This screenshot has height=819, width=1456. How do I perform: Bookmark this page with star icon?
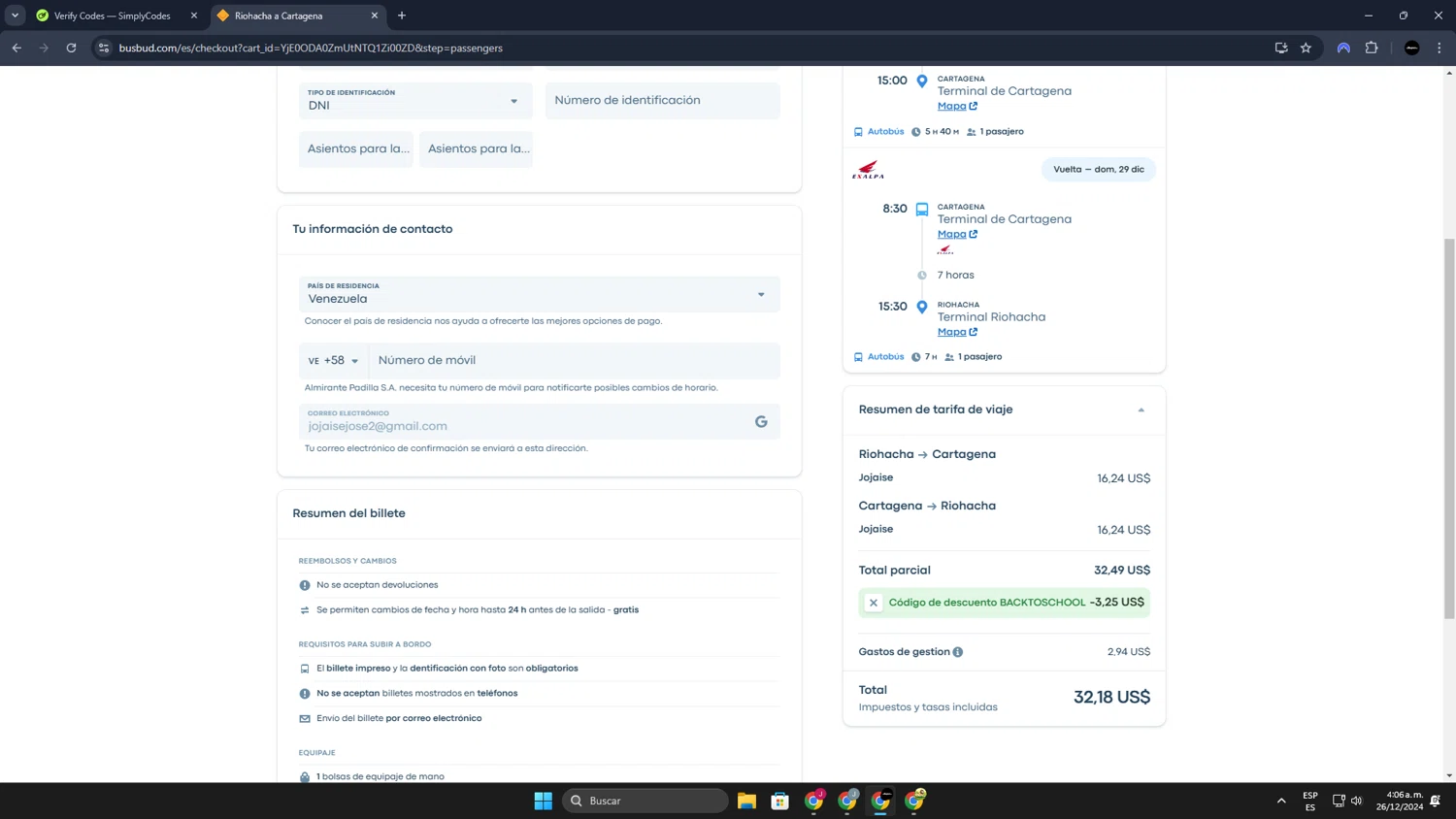pos(1306,48)
